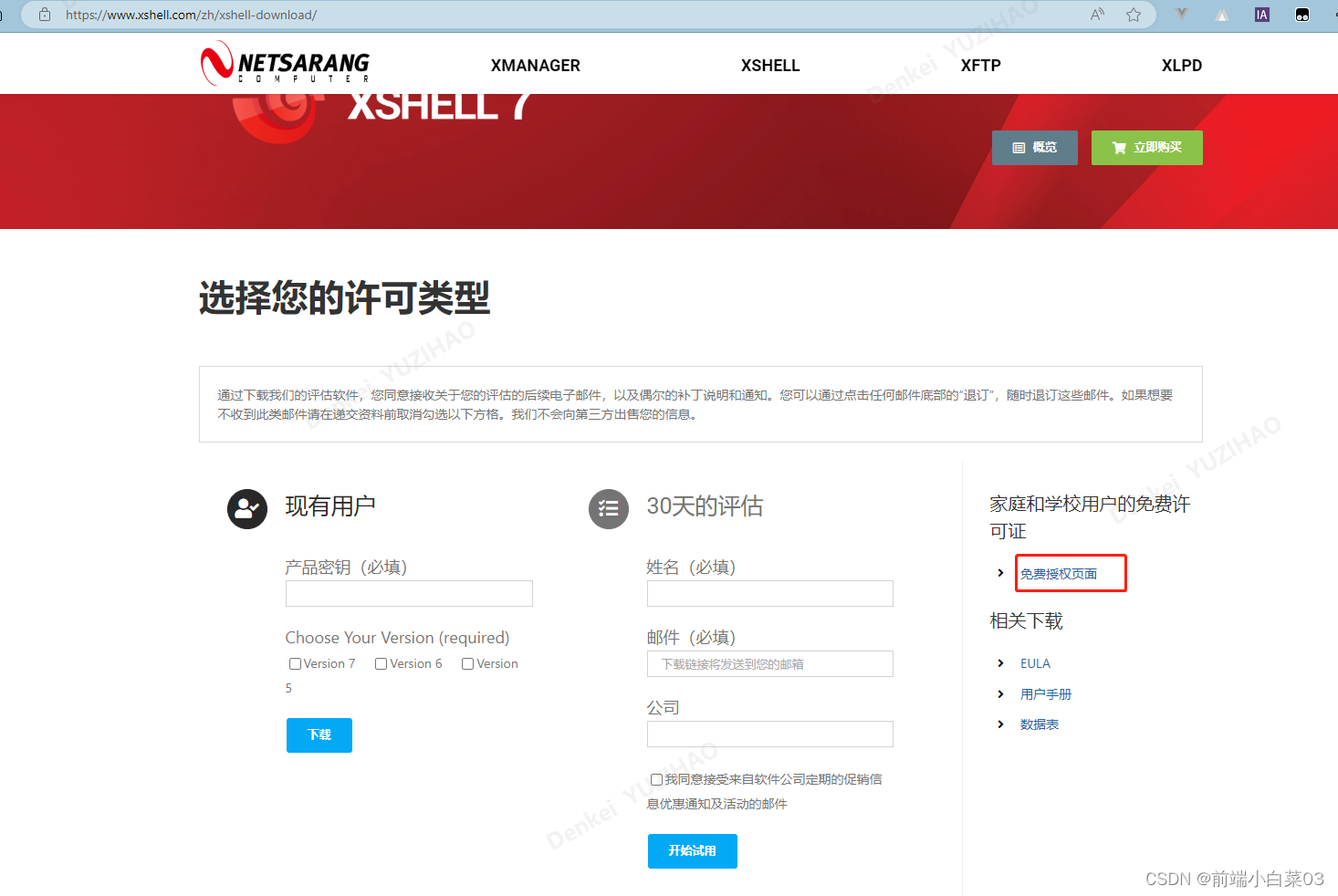The image size is (1338, 896).
Task: Click the chevron beside 数据表
Action: (x=1000, y=724)
